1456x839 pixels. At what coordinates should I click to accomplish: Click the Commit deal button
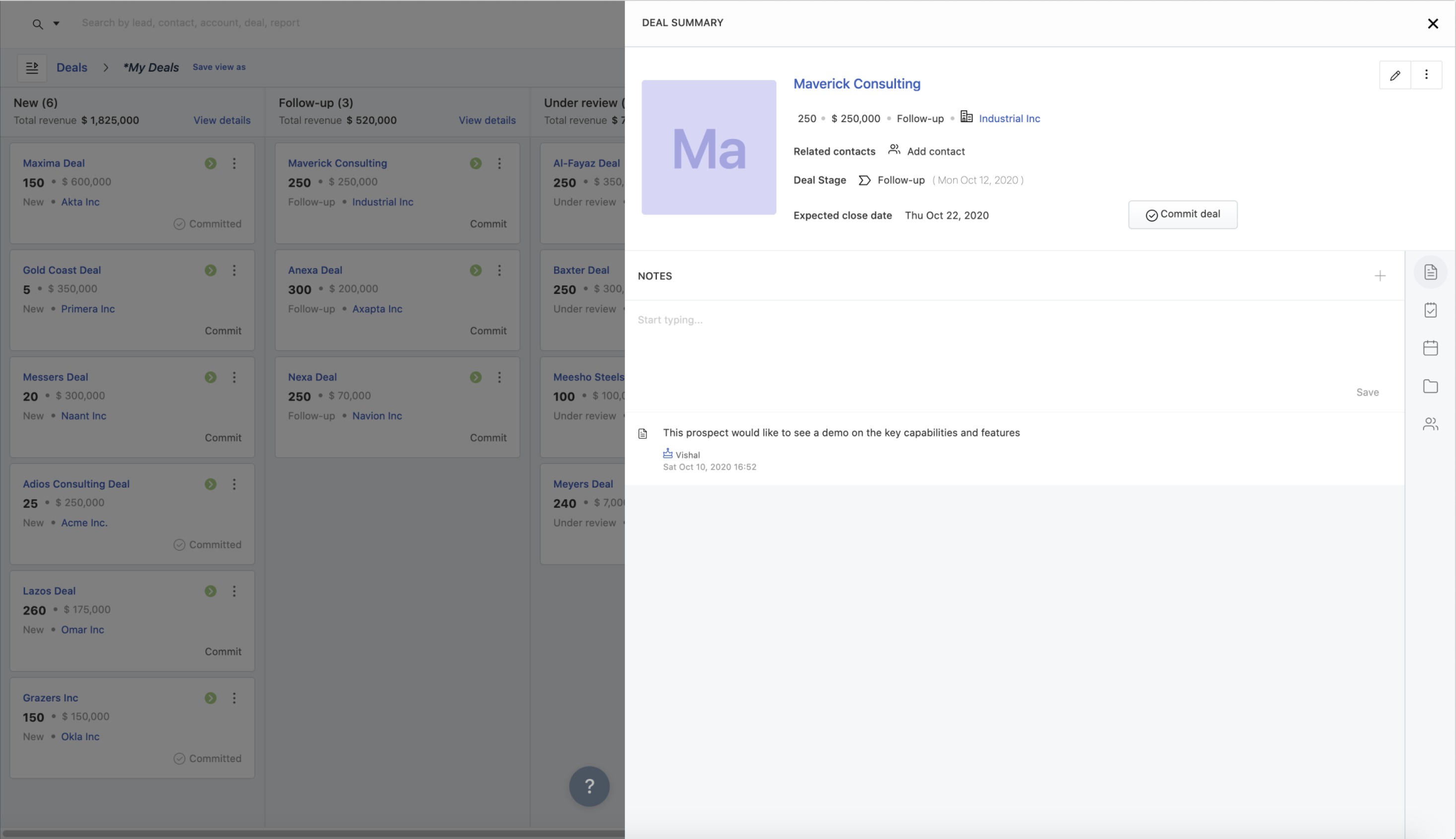click(x=1182, y=214)
